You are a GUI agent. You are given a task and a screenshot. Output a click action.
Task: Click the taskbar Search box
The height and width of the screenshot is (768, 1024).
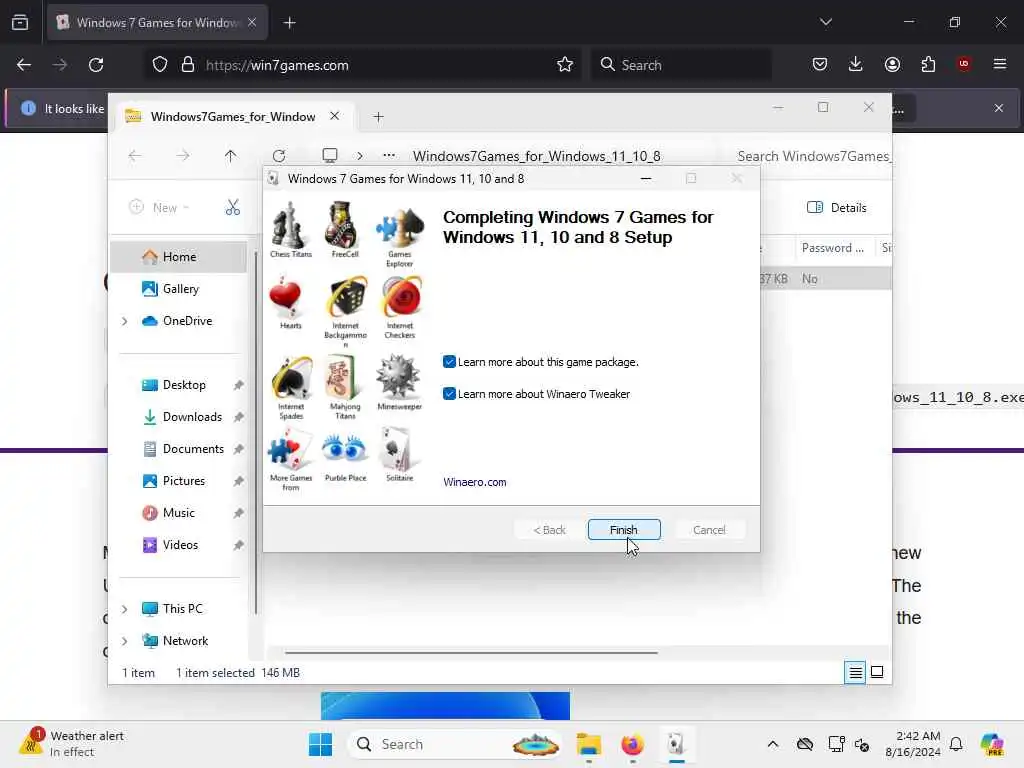point(456,744)
